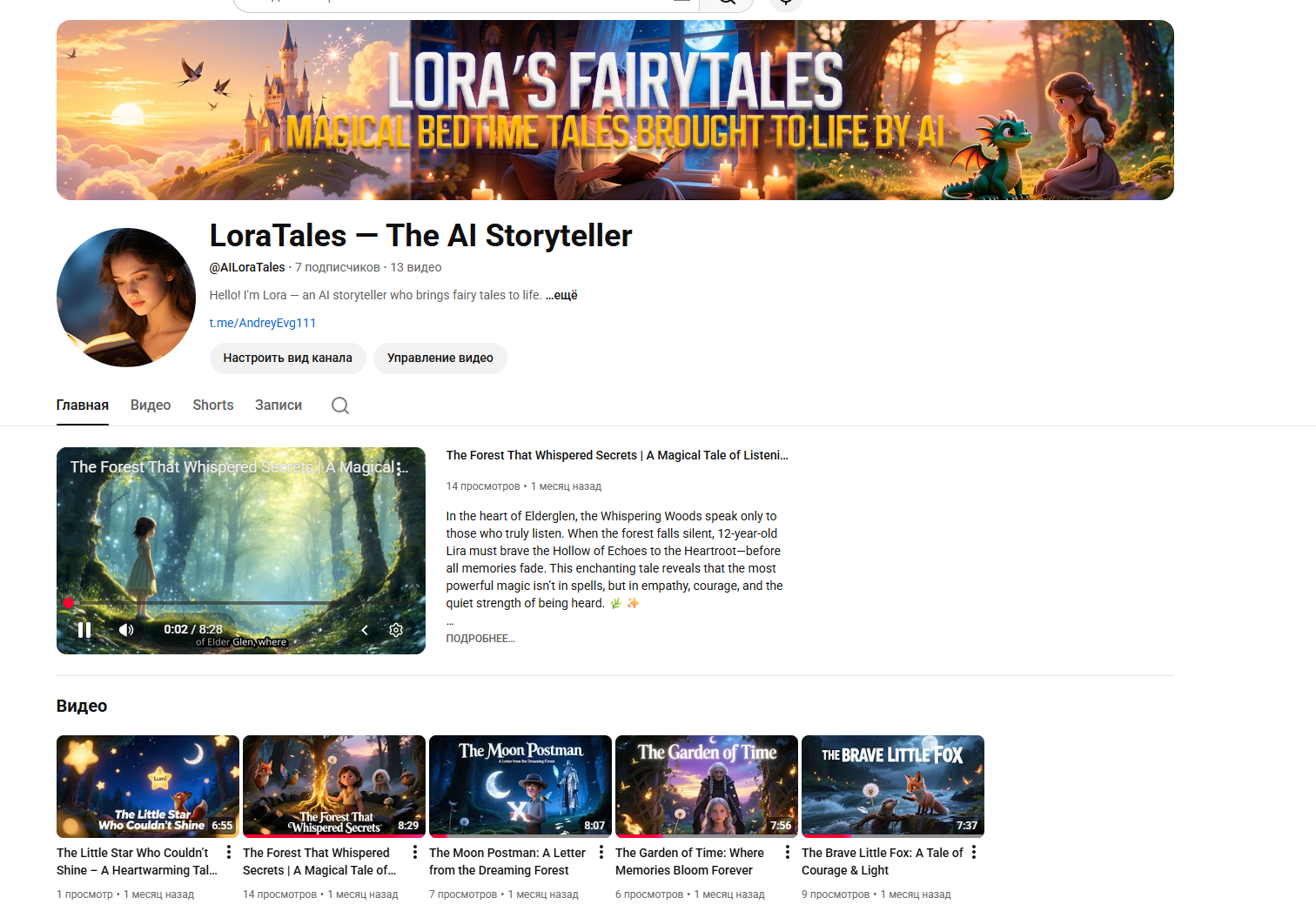Screen dimensions: 1316x918
Task: Expand the trailer description with ПОДРОБНЕЕ
Action: (x=480, y=638)
